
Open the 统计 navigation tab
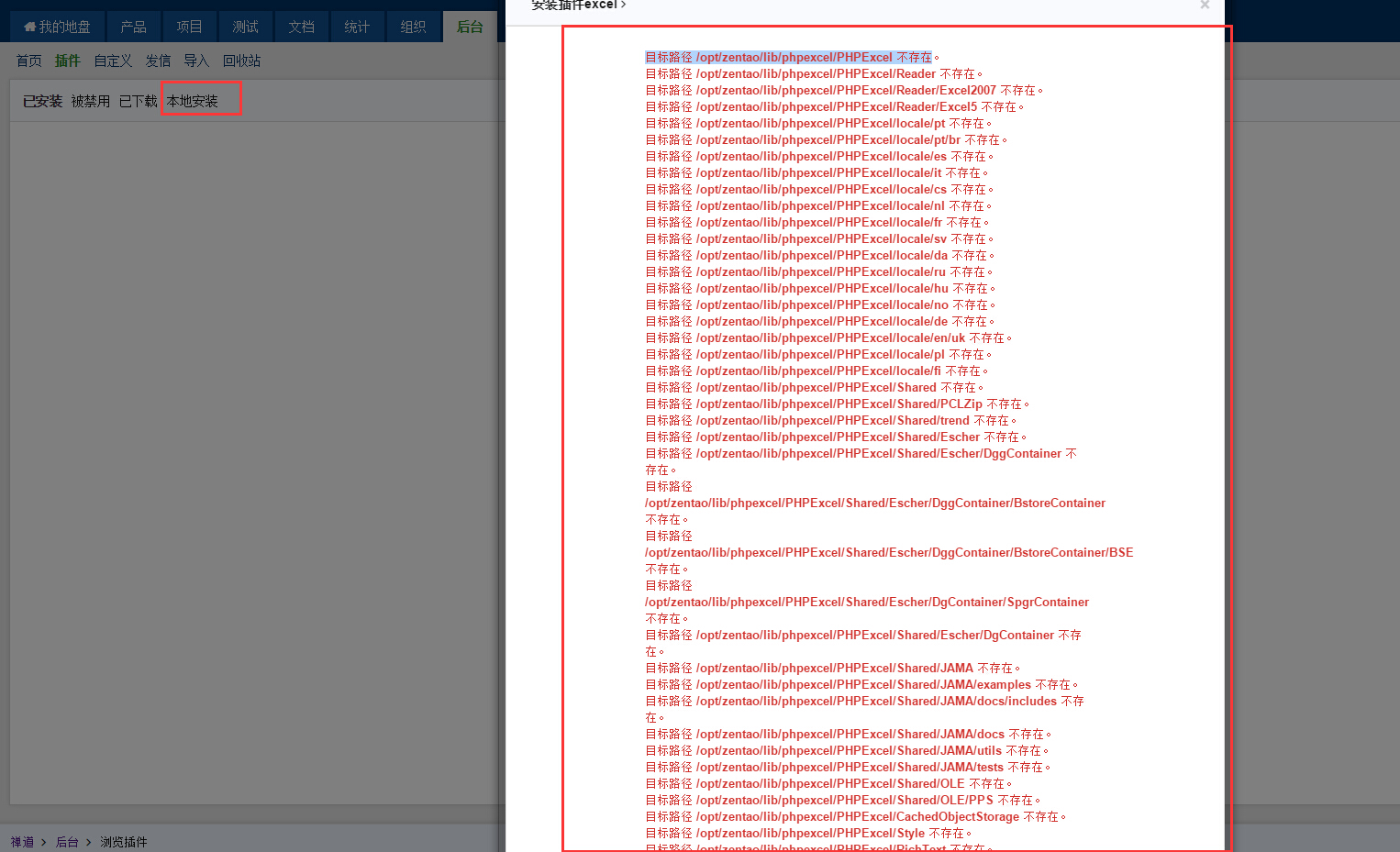pos(357,27)
